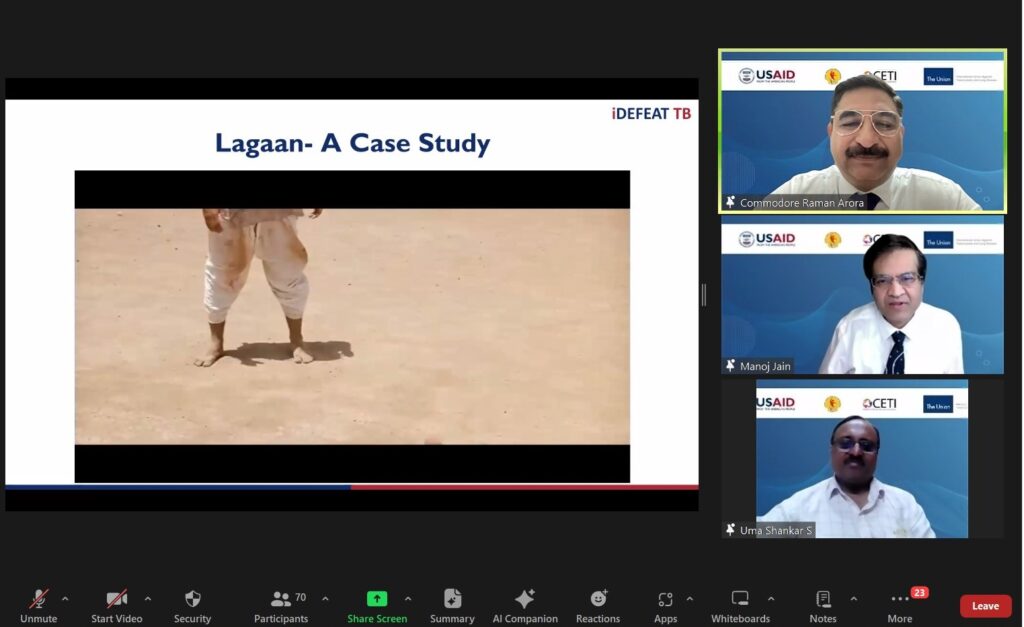The image size is (1024, 627).
Task: Expand audio options arrow beside Unmute
Action: (x=65, y=599)
